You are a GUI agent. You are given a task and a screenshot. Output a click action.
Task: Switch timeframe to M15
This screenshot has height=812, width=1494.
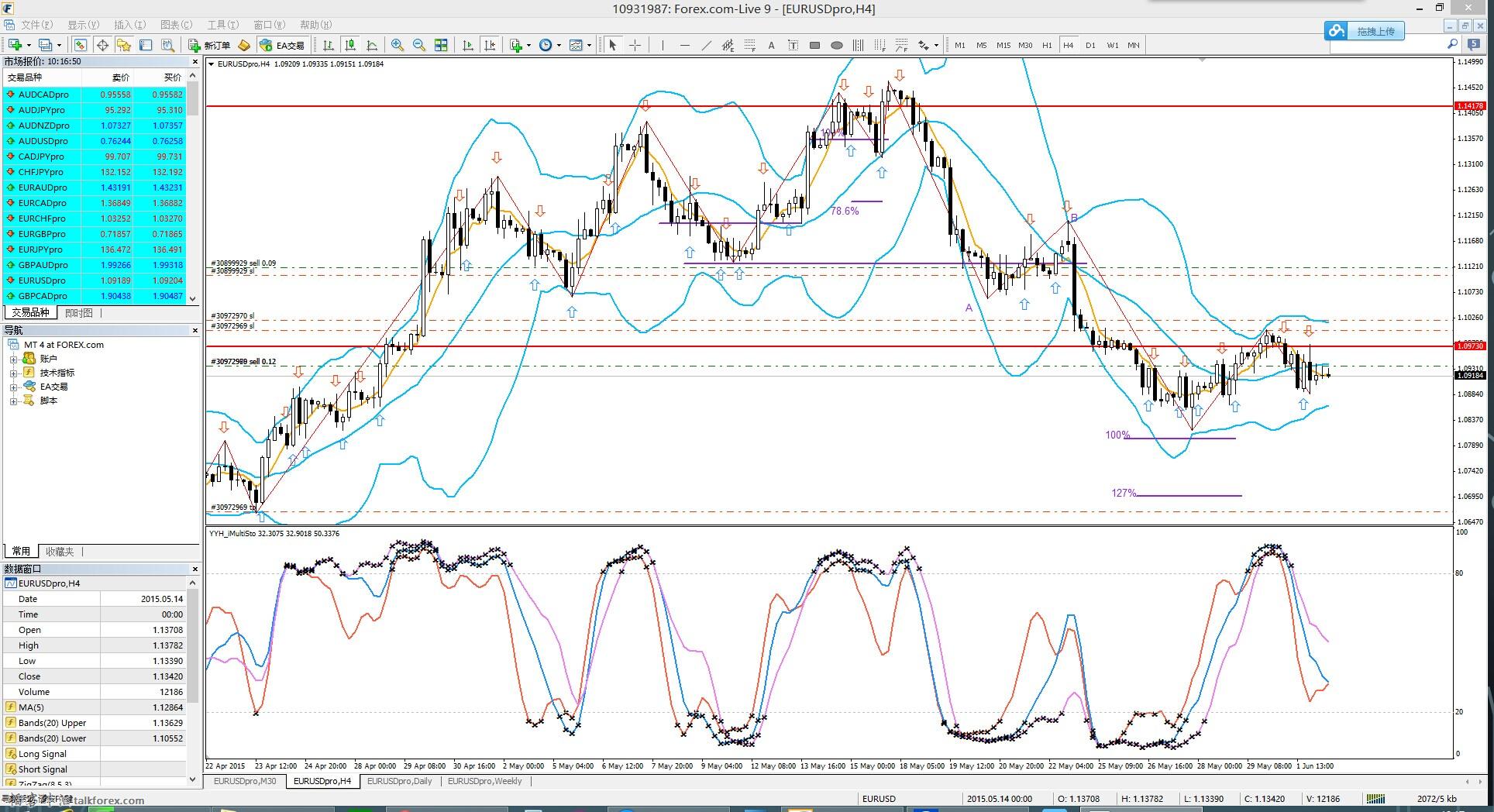pyautogui.click(x=1003, y=45)
